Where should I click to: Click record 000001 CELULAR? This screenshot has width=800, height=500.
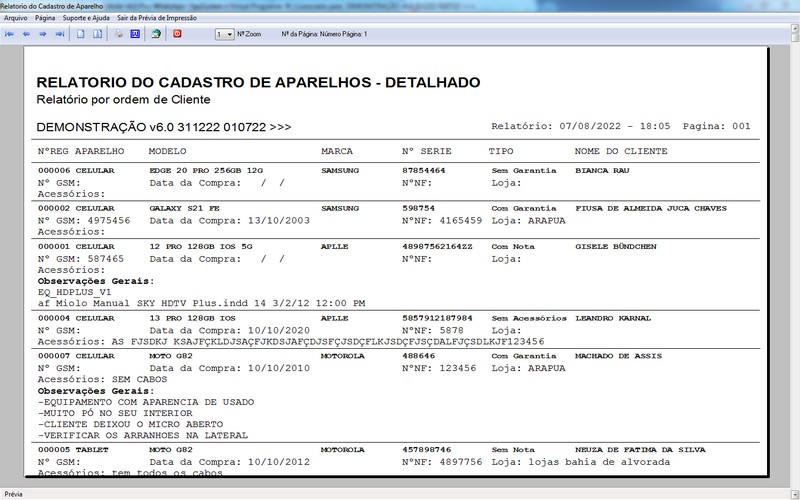76,246
